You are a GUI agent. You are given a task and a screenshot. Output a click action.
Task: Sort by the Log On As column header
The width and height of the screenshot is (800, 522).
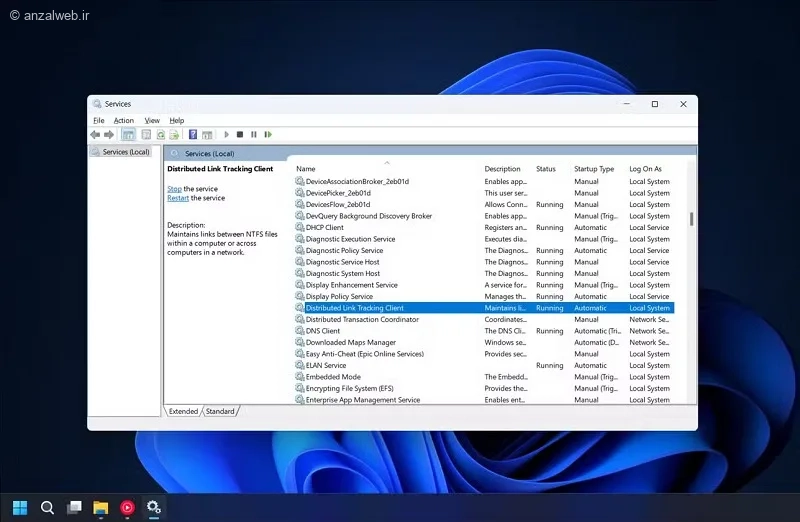tap(645, 169)
